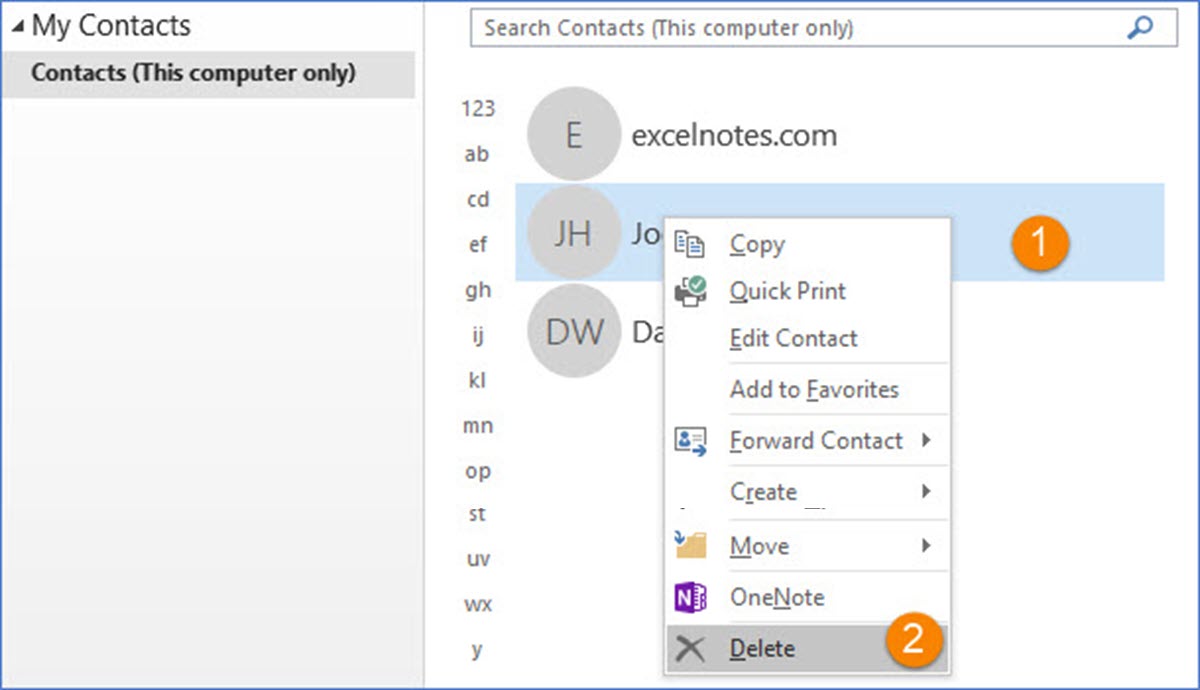The image size is (1200, 690).
Task: Click the Delete X icon
Action: pyautogui.click(x=690, y=648)
